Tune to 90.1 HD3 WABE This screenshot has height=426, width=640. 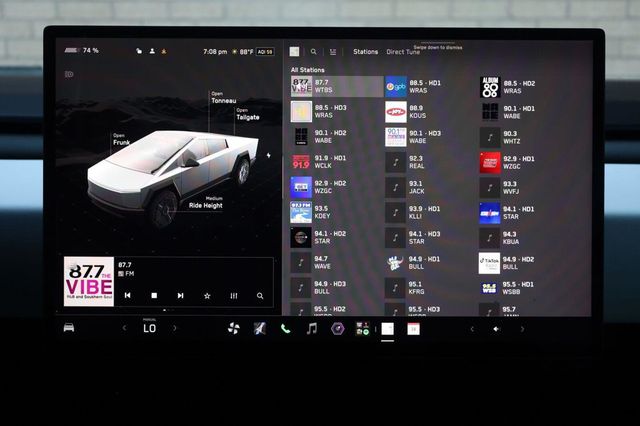pyautogui.click(x=431, y=137)
